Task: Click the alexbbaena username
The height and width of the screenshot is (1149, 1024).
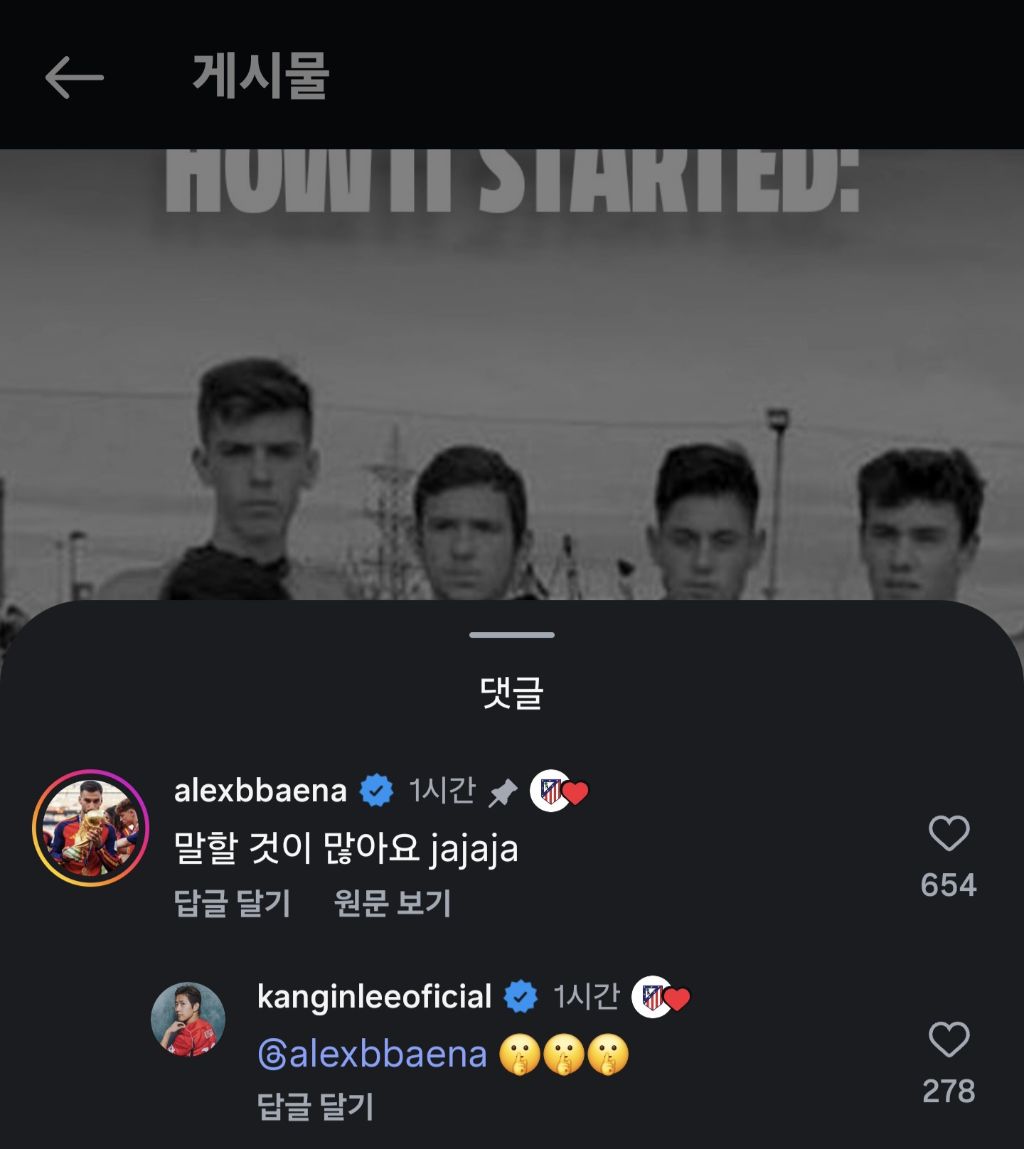Action: (x=260, y=791)
